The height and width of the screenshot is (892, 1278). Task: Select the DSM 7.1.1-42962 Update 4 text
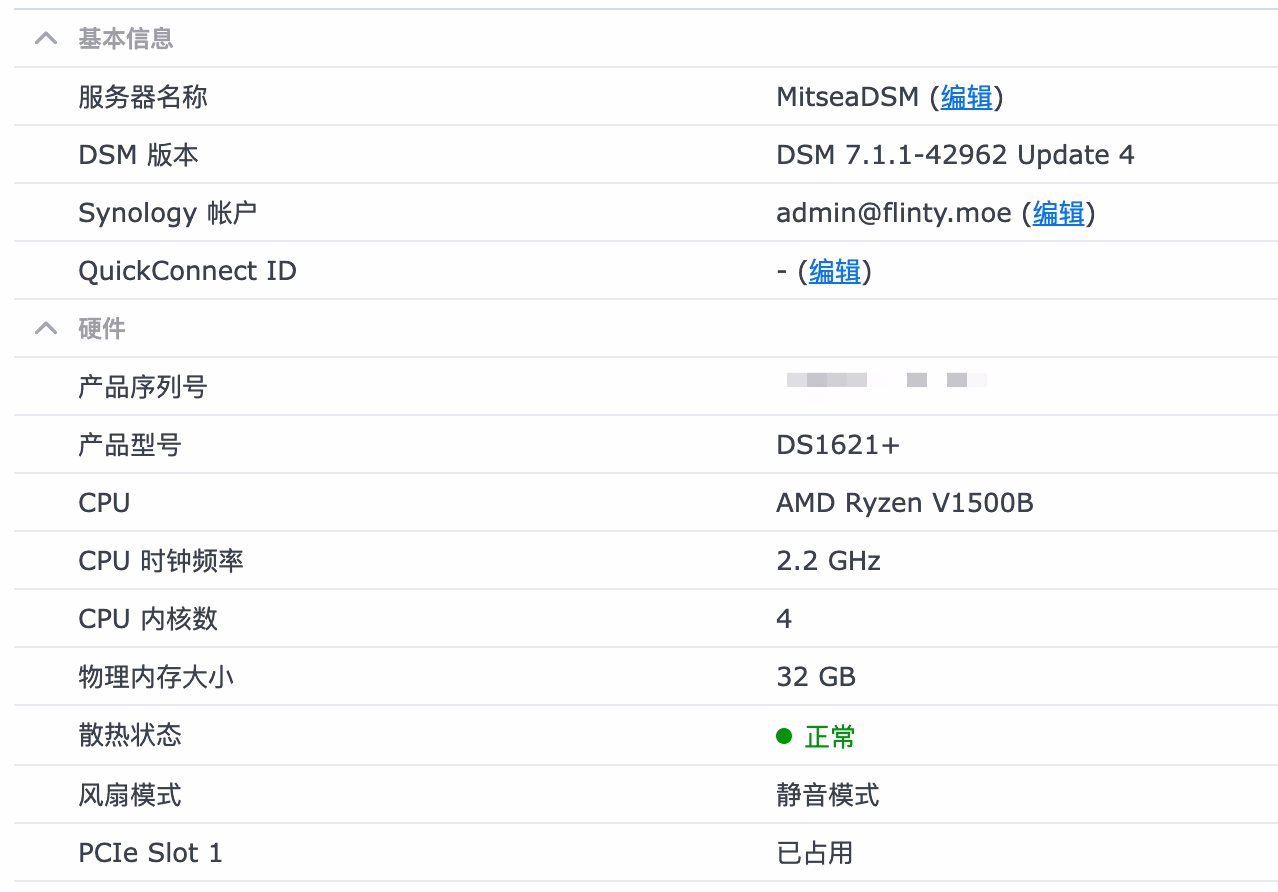(x=955, y=155)
